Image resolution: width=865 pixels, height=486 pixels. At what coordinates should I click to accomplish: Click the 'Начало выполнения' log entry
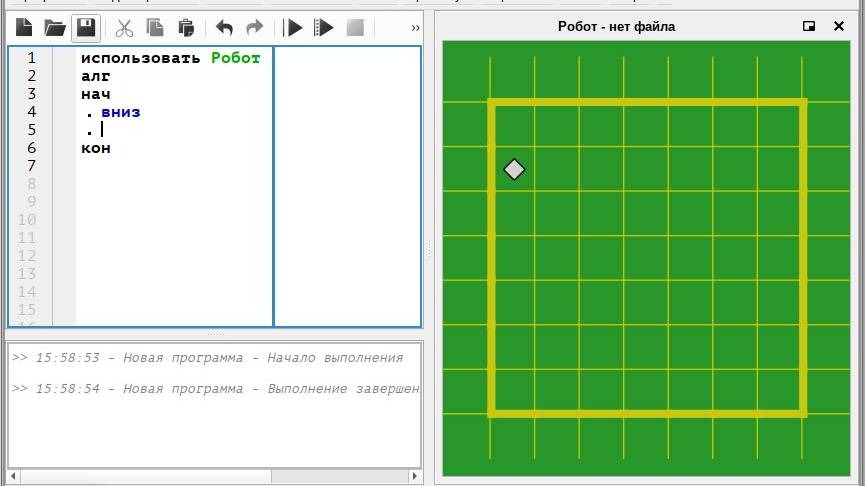point(208,358)
